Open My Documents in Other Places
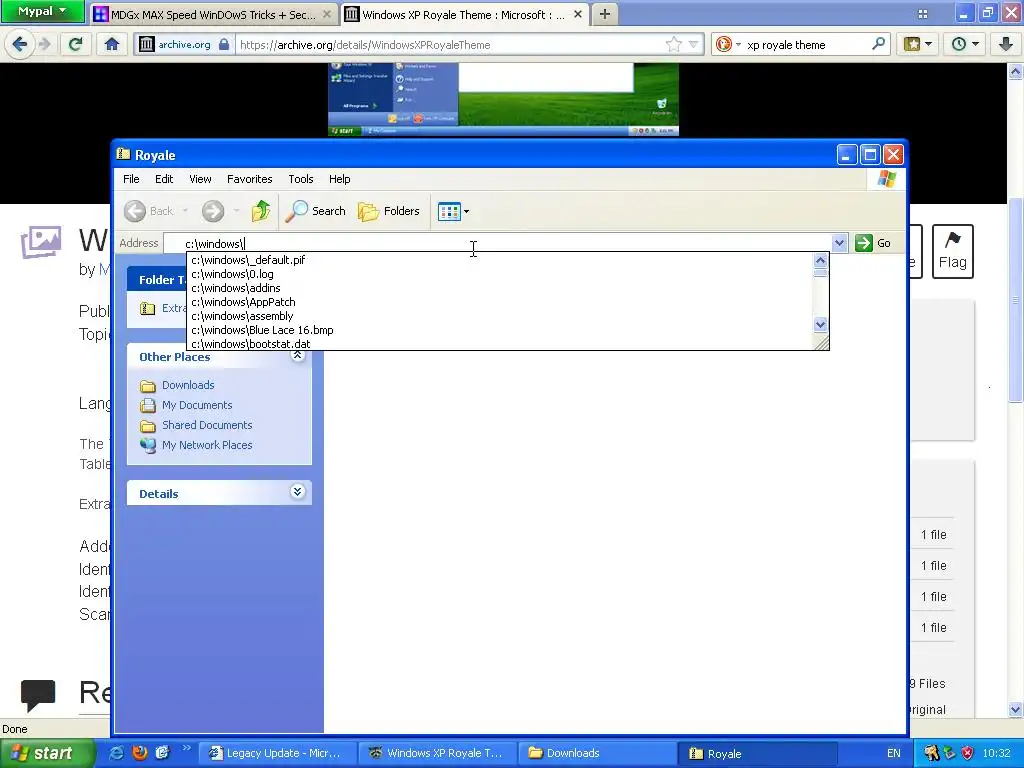This screenshot has height=768, width=1024. pos(197,405)
